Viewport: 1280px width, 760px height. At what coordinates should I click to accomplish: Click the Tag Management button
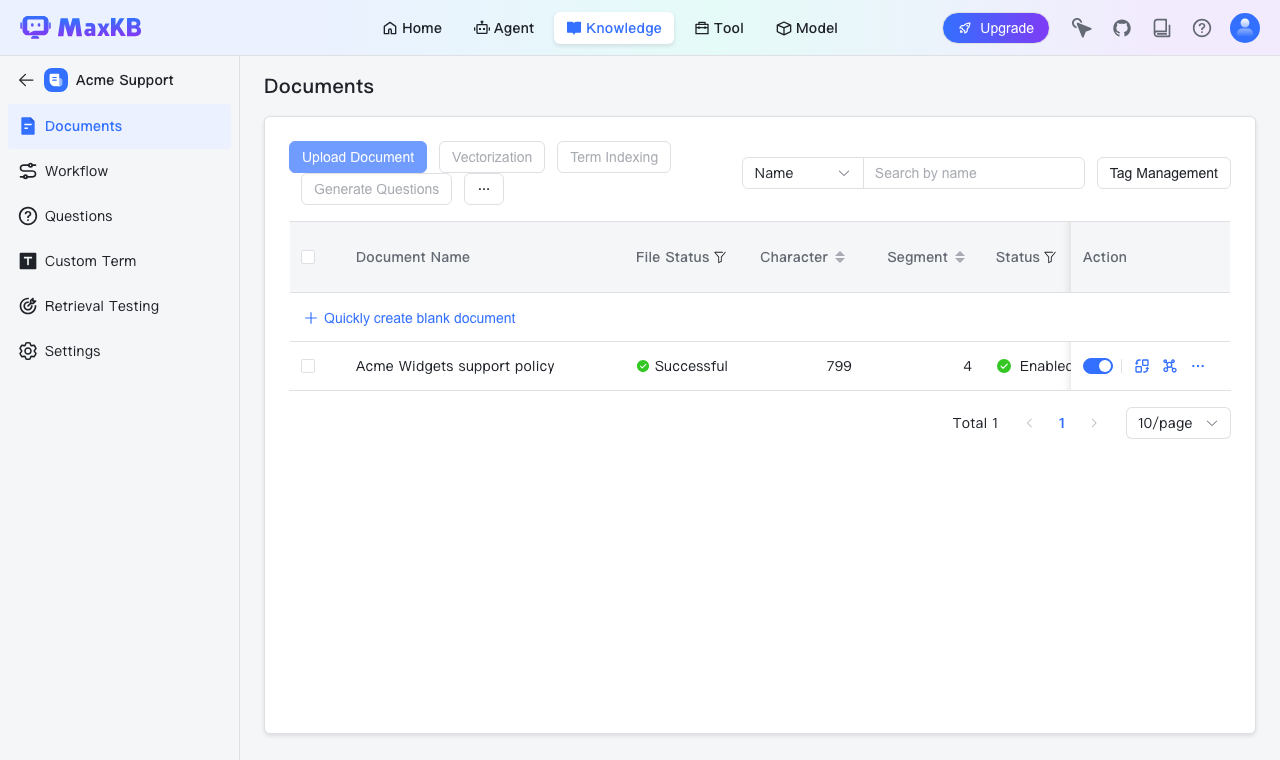(1164, 173)
